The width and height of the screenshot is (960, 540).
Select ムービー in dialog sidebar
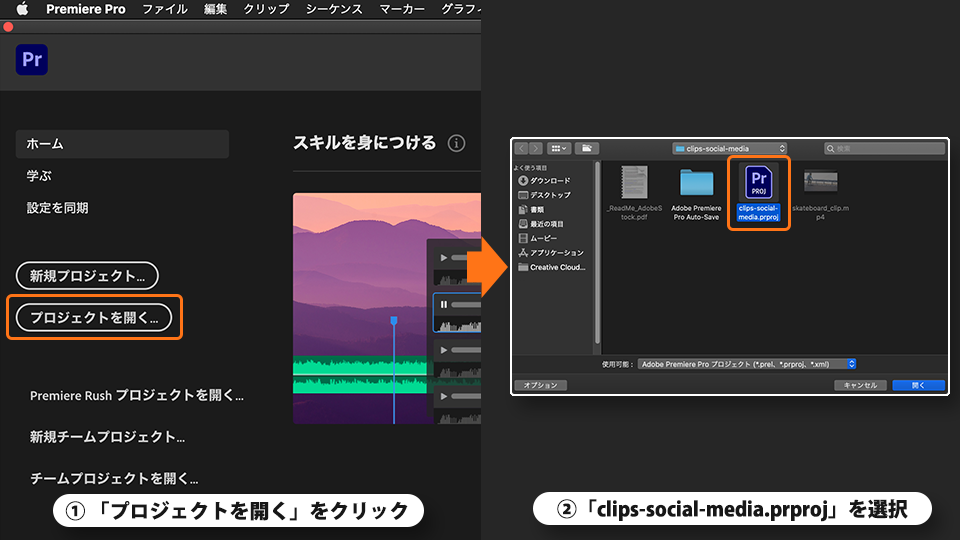pyautogui.click(x=538, y=238)
